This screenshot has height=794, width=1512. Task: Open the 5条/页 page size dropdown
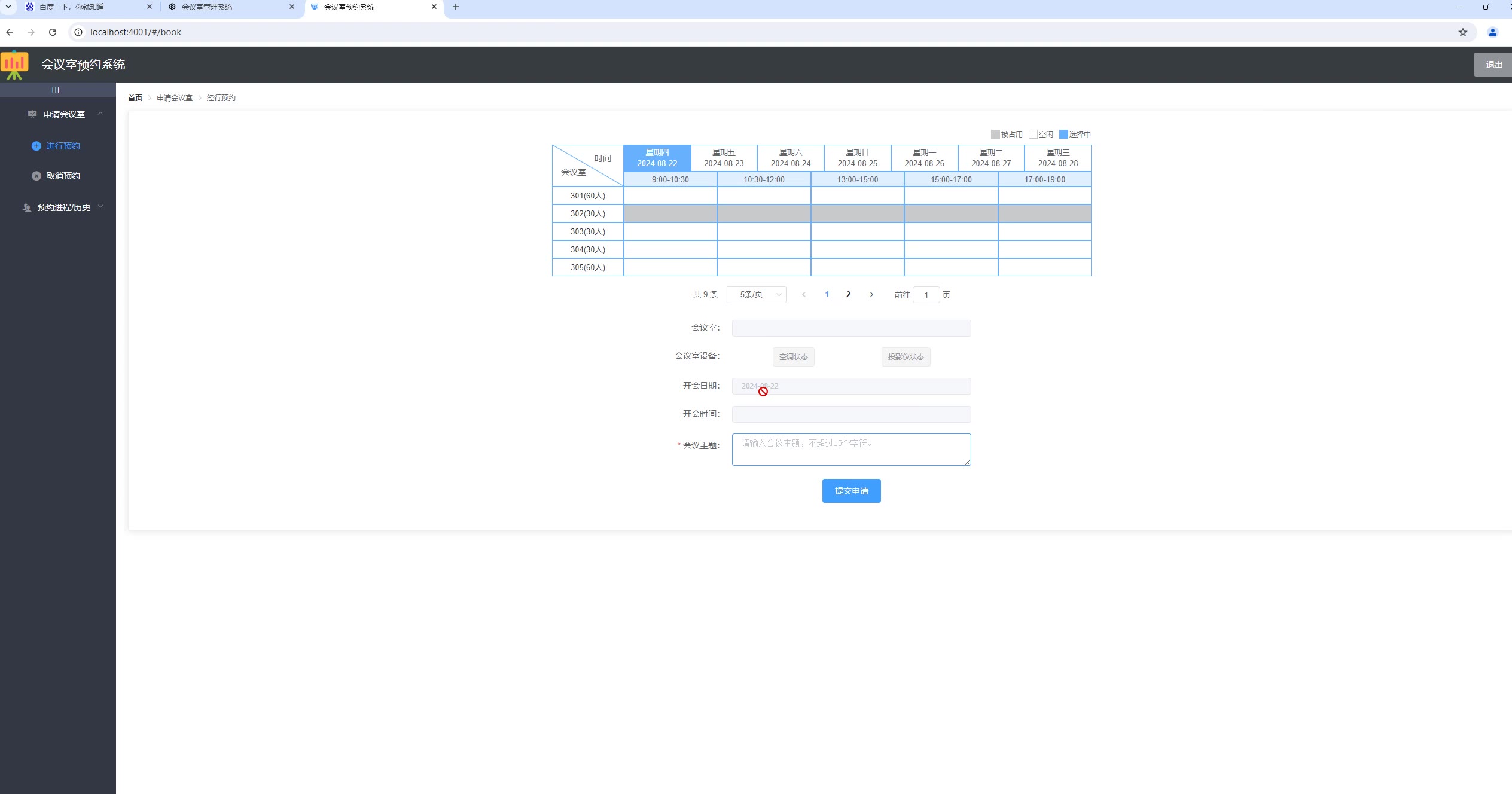pyautogui.click(x=756, y=295)
